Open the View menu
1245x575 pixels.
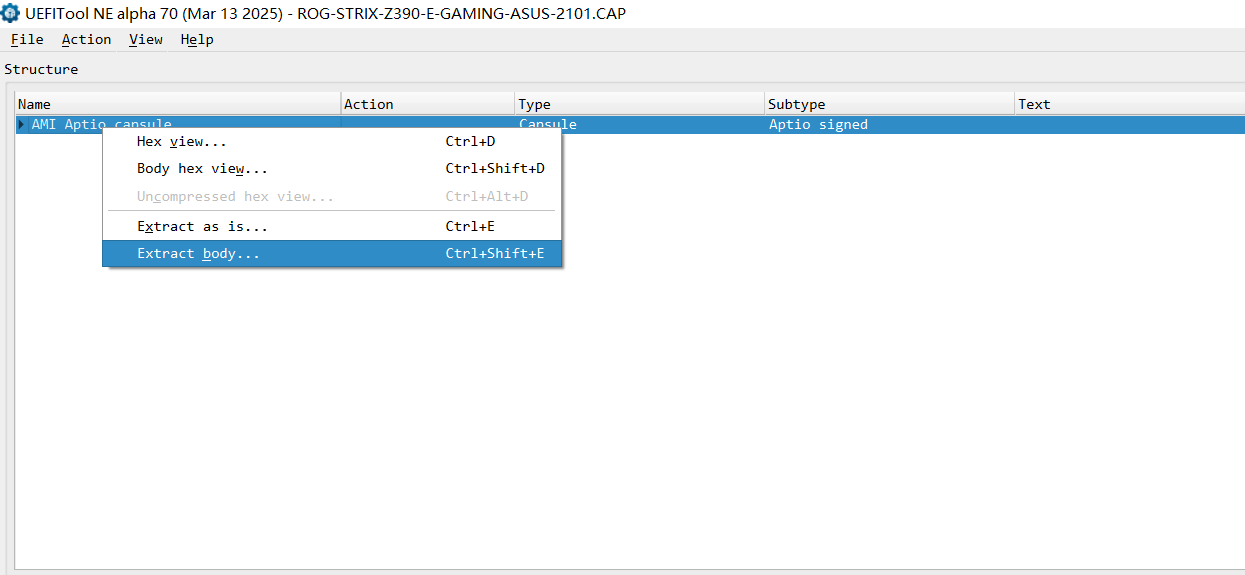tap(146, 39)
